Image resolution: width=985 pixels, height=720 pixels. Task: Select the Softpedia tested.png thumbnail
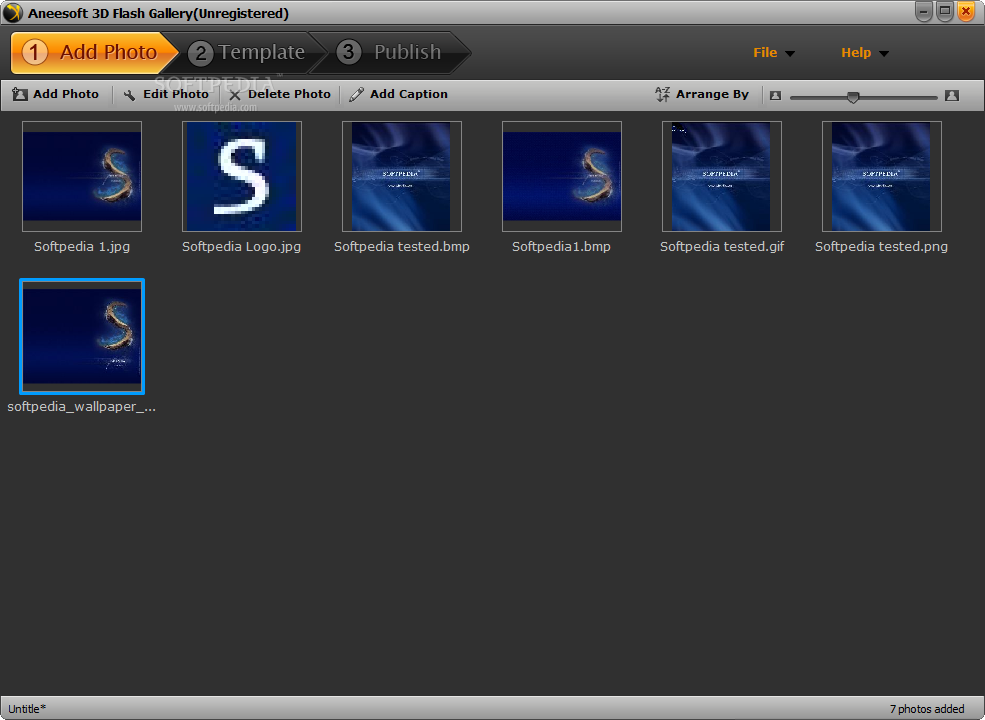point(881,177)
